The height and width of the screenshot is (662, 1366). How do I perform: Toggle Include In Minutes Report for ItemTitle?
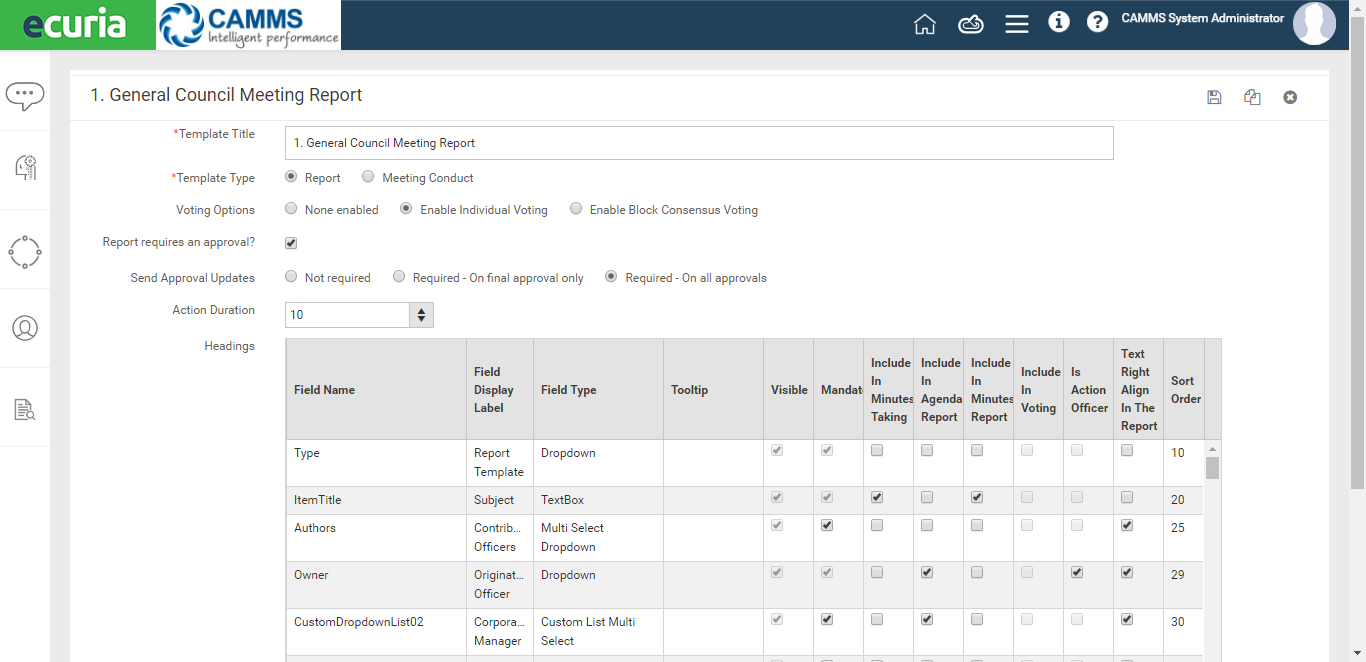(977, 497)
